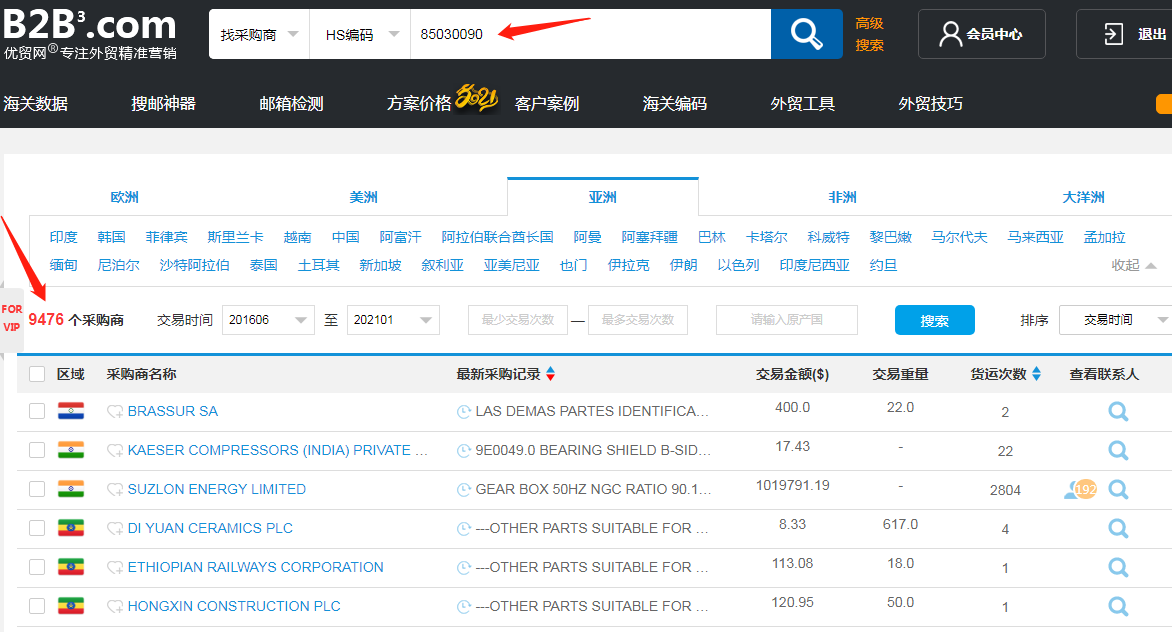Screen dimensions: 1172x632
Task: Sort by latest purchase record arrows
Action: [550, 374]
